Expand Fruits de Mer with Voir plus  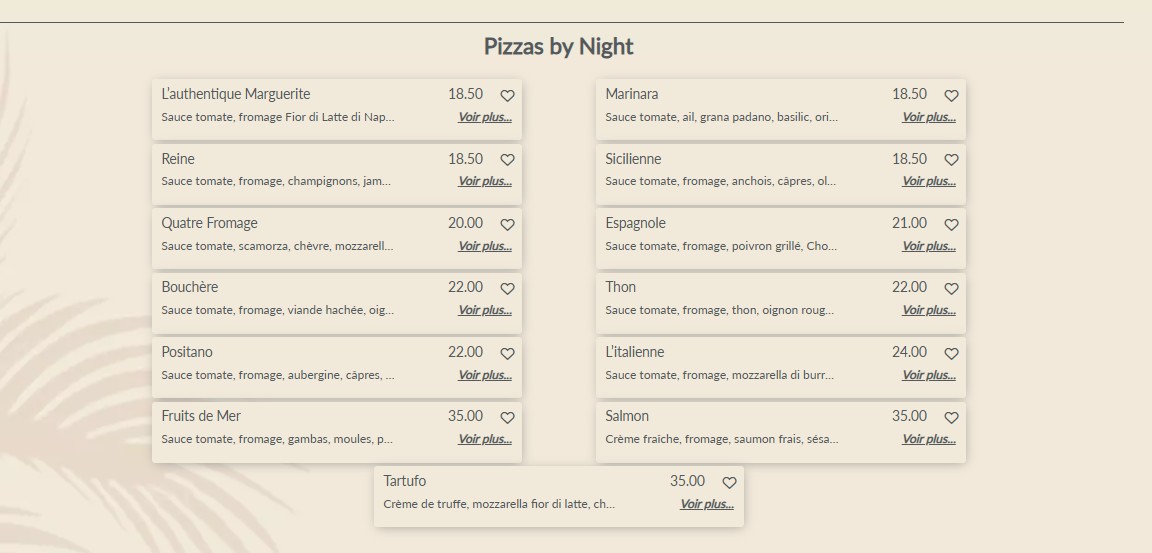(x=485, y=439)
